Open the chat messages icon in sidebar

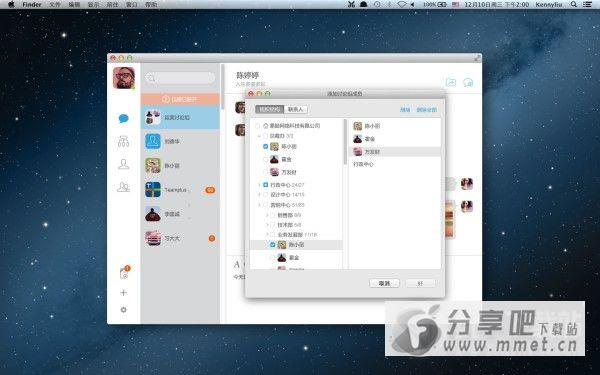coord(123,118)
